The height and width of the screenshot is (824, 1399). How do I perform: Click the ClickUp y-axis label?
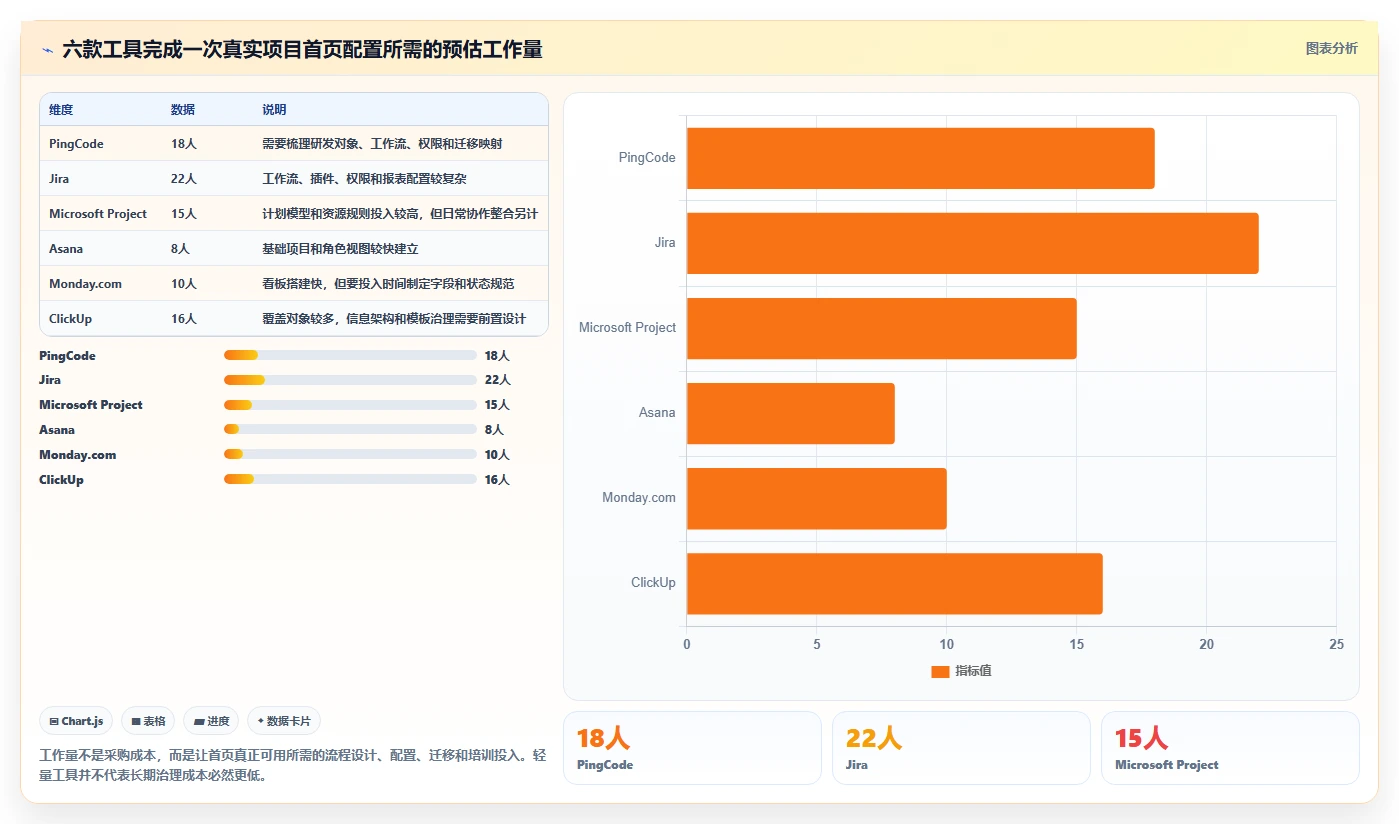point(653,583)
